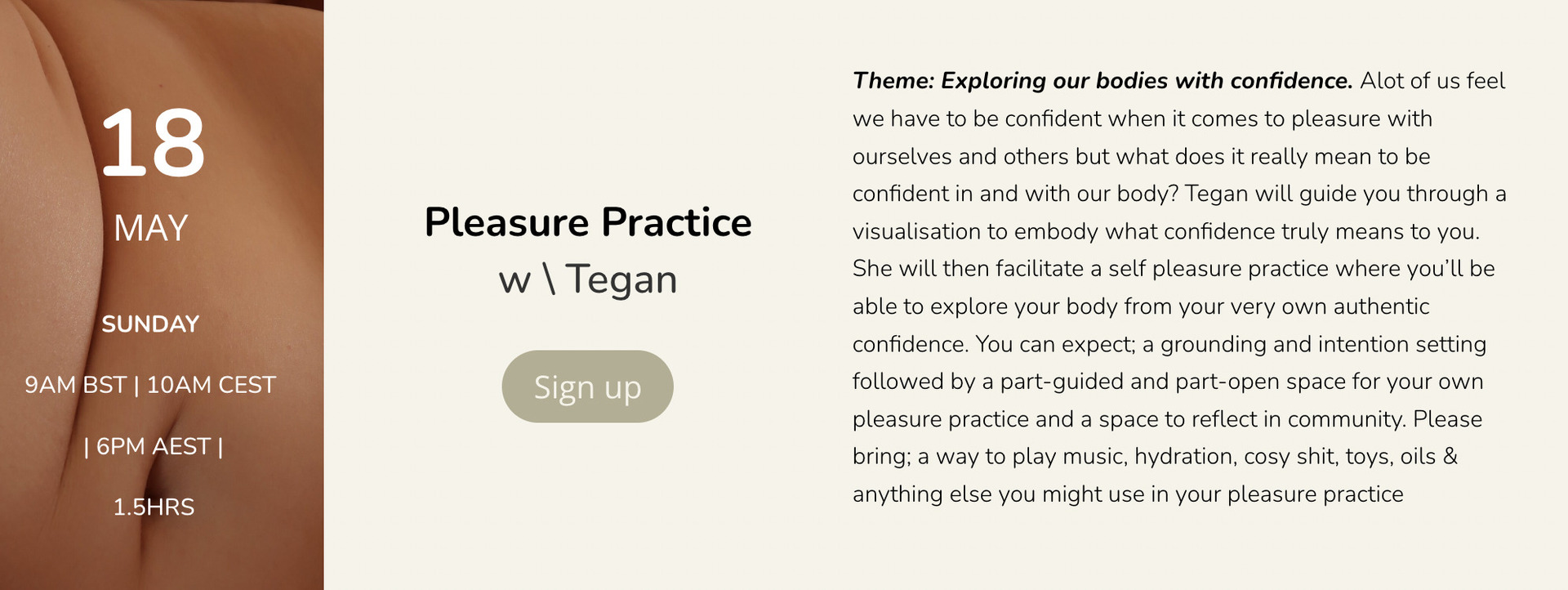The height and width of the screenshot is (590, 1568).
Task: Click the MAY month label
Action: 151,228
